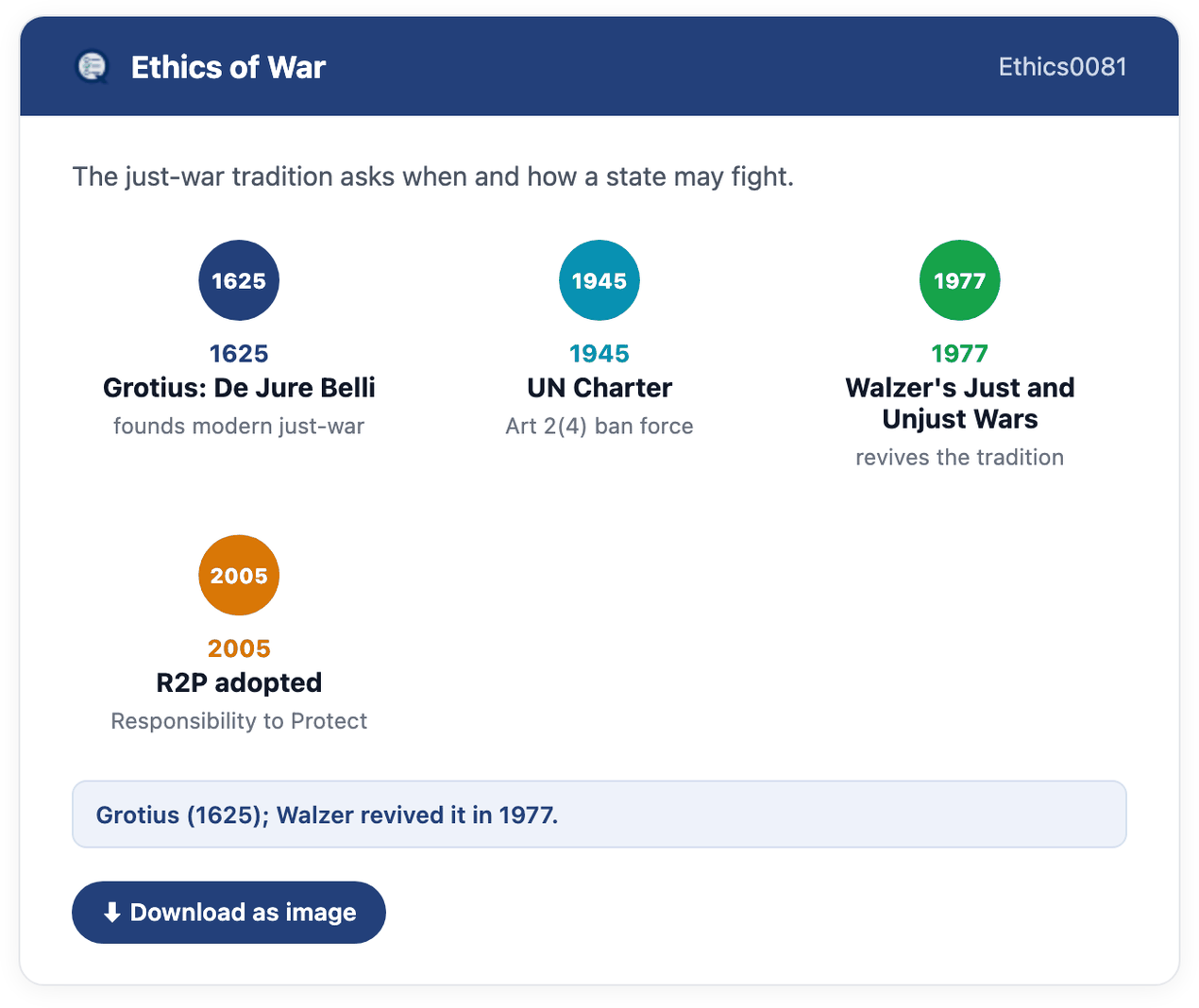Click the logo icon beside Ethics of War
Image resolution: width=1199 pixels, height=1008 pixels.
tap(93, 67)
